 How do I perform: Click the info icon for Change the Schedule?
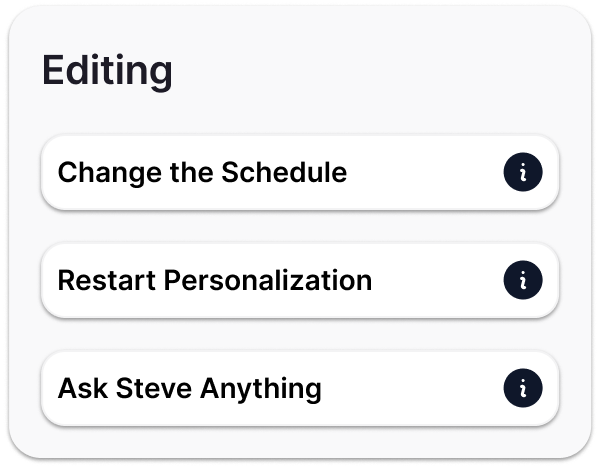pos(523,172)
